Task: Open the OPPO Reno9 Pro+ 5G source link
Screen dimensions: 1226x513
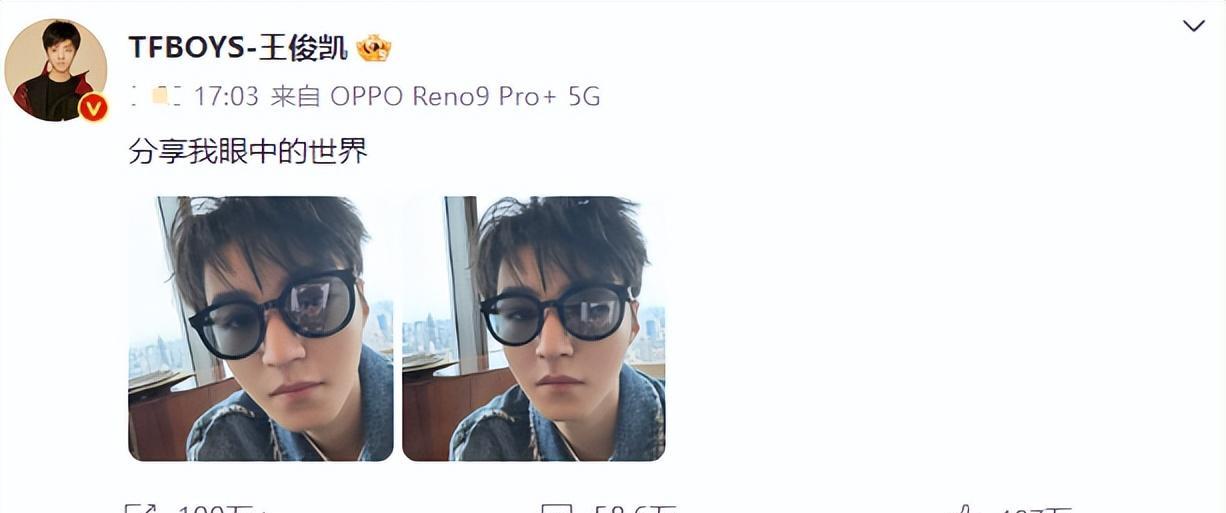Action: 465,96
